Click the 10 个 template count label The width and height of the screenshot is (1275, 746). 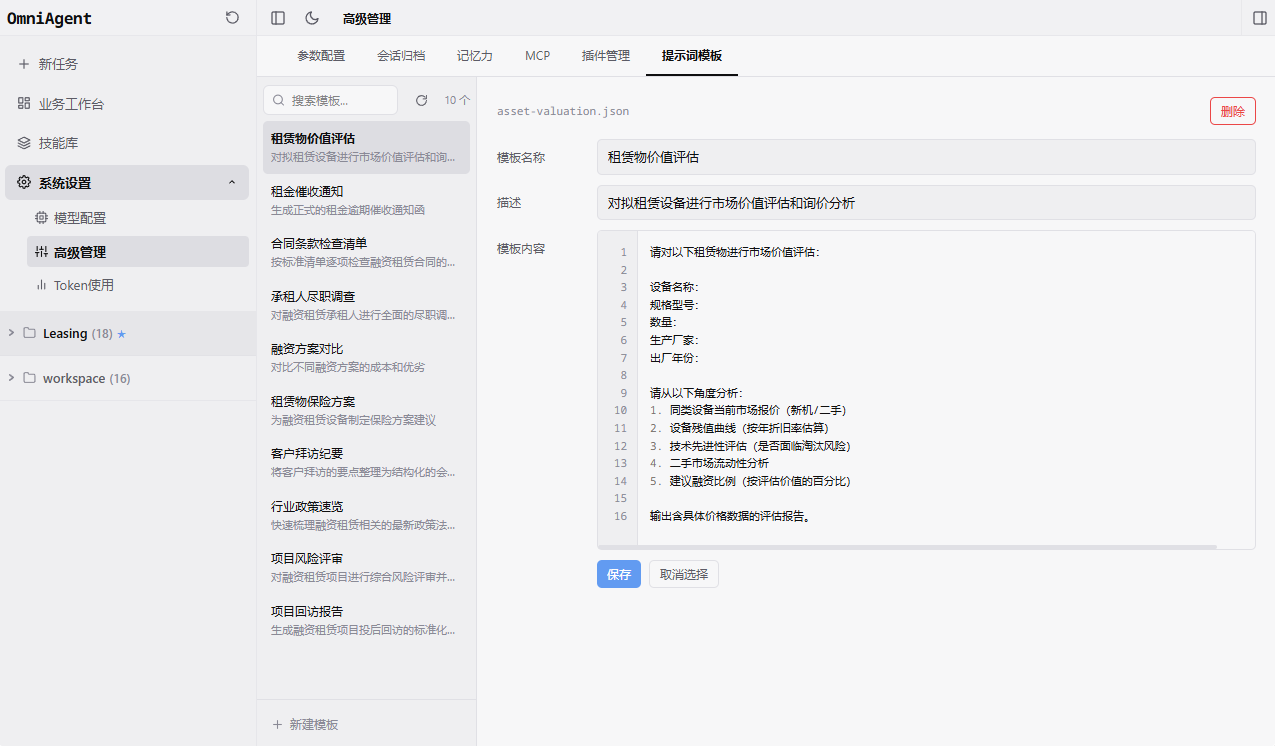[x=457, y=100]
